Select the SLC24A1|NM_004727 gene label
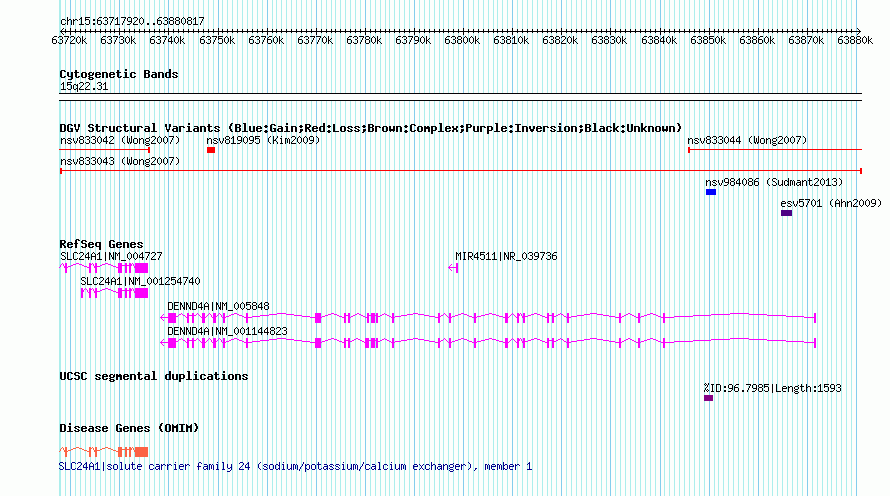The image size is (890, 496). (x=111, y=257)
